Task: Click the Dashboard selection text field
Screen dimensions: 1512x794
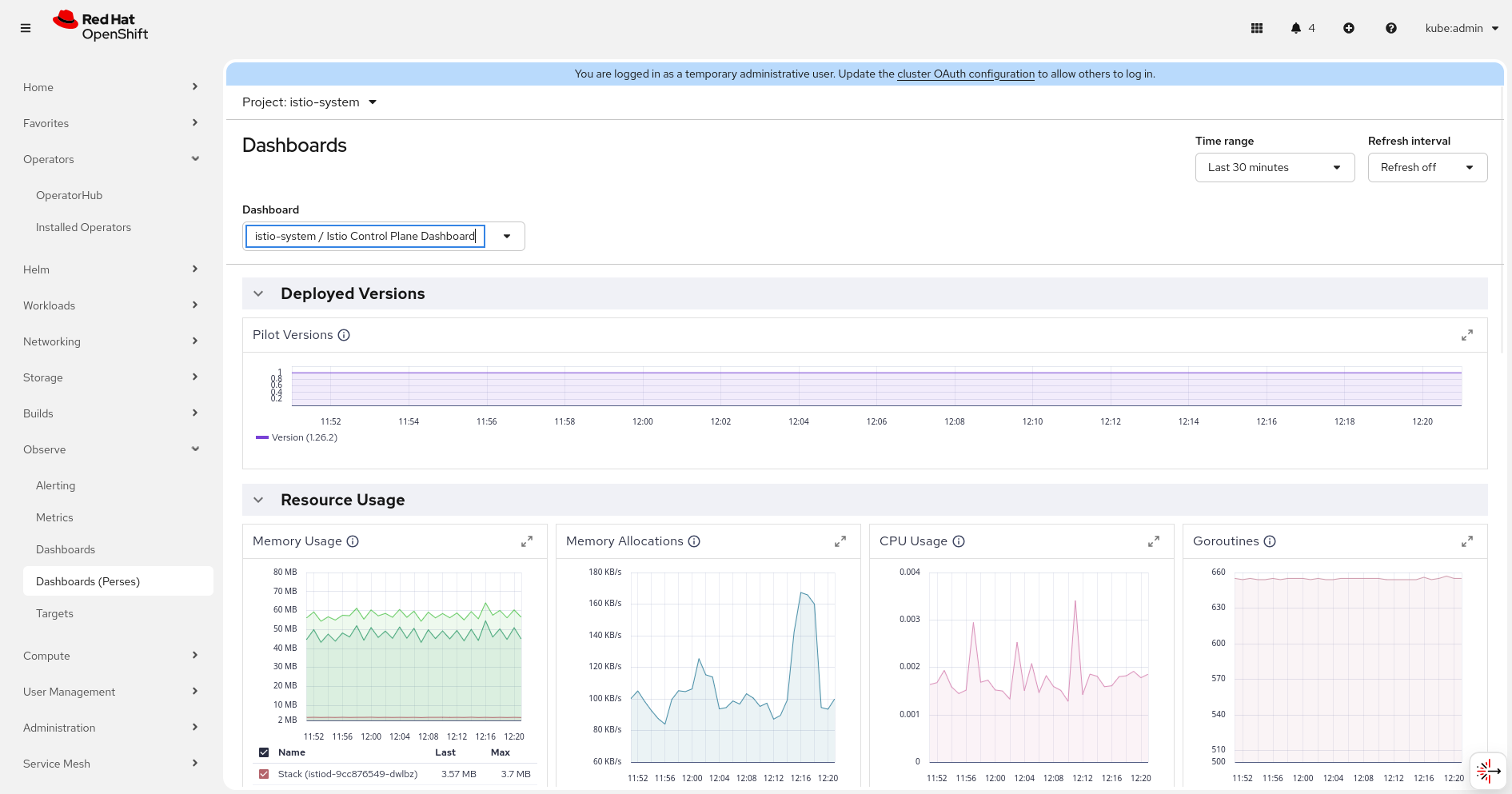Action: 365,237
